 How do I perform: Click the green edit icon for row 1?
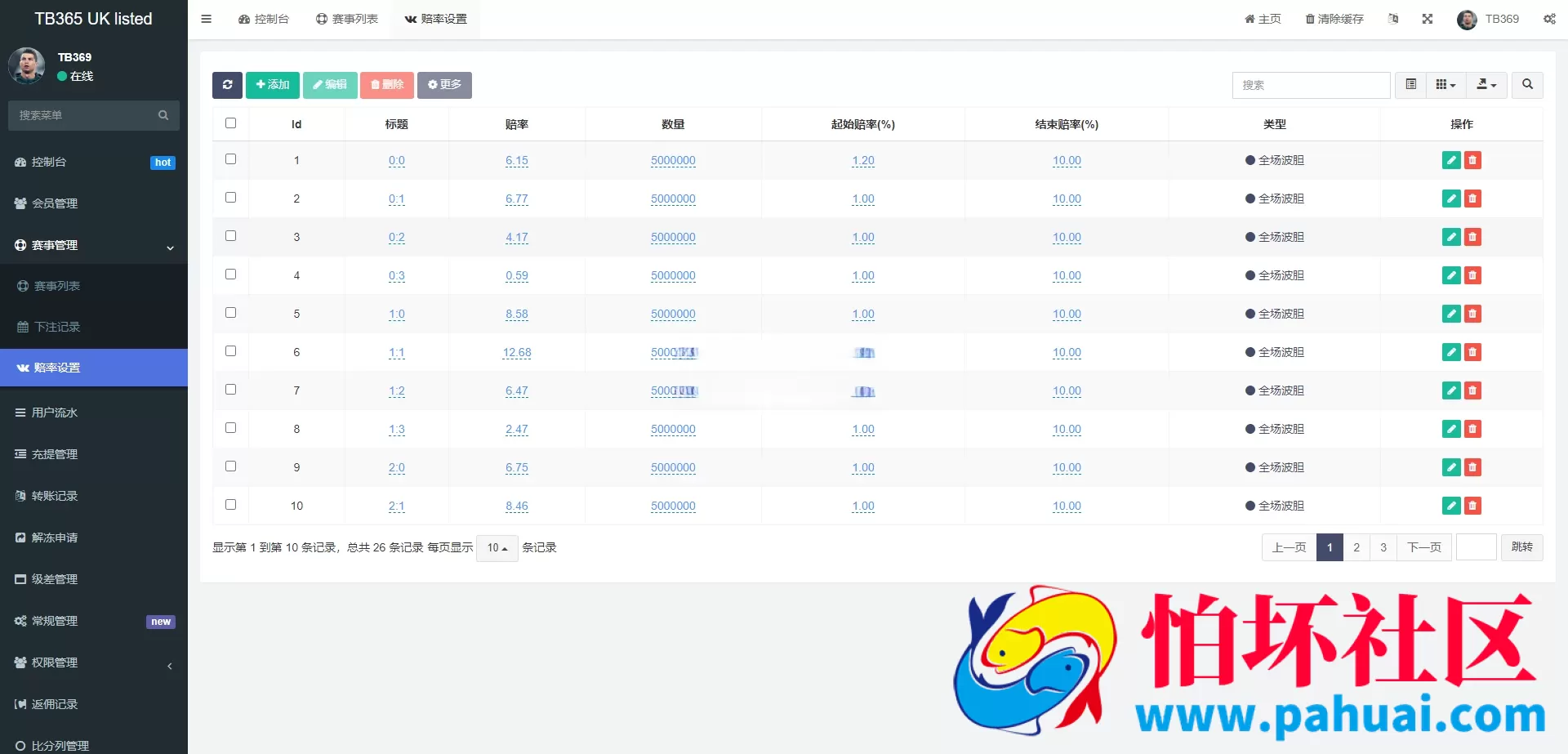1451,160
